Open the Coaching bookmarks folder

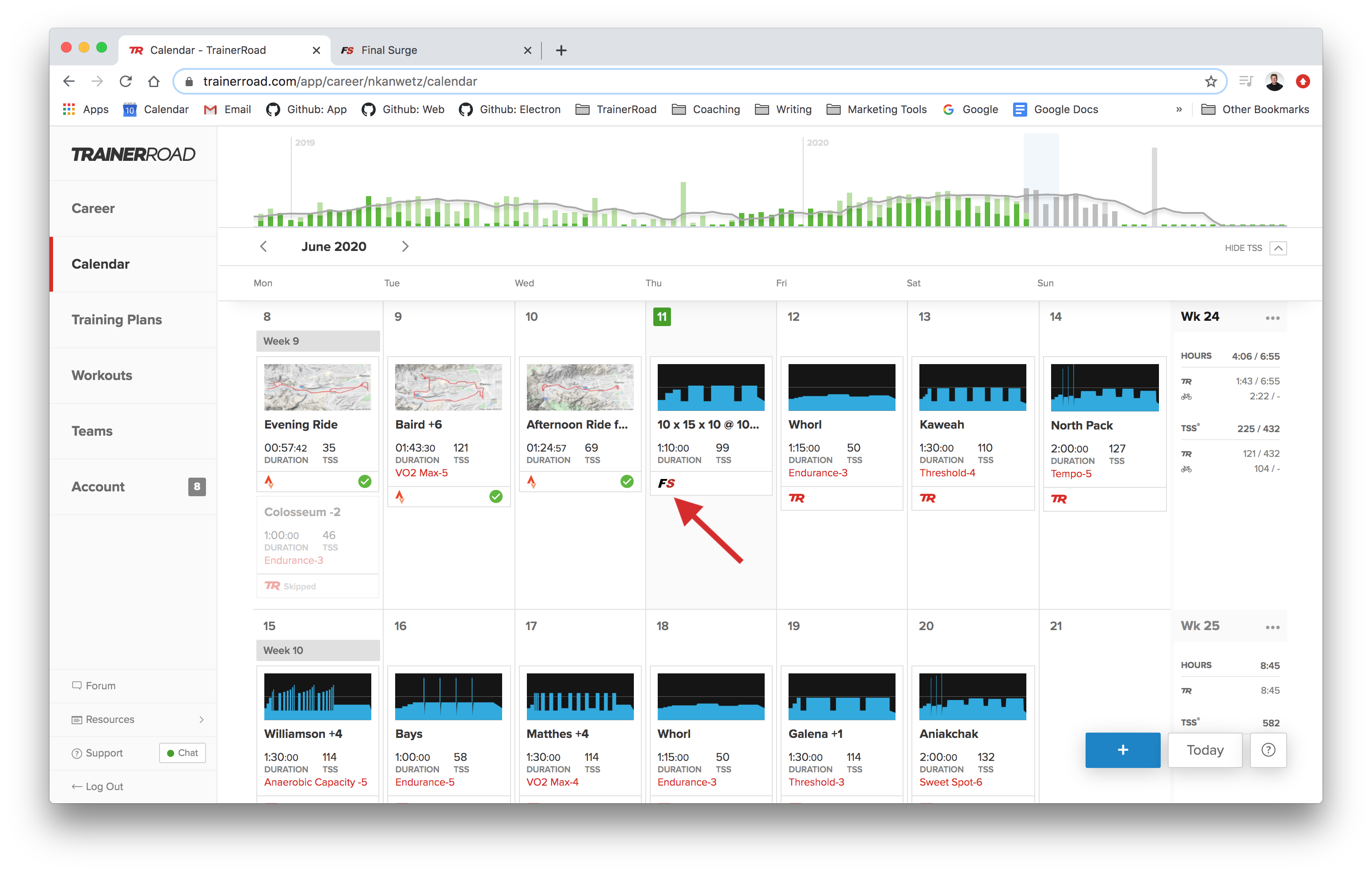(706, 110)
